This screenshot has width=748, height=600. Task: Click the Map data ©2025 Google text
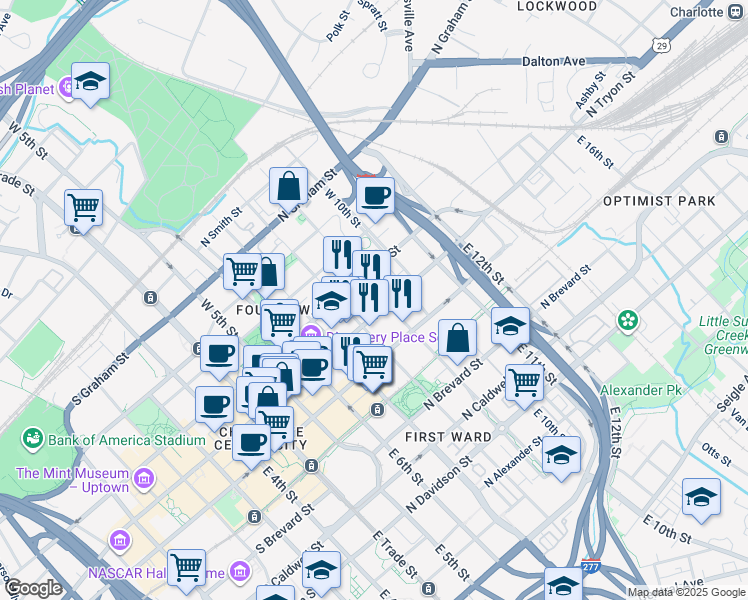click(685, 592)
